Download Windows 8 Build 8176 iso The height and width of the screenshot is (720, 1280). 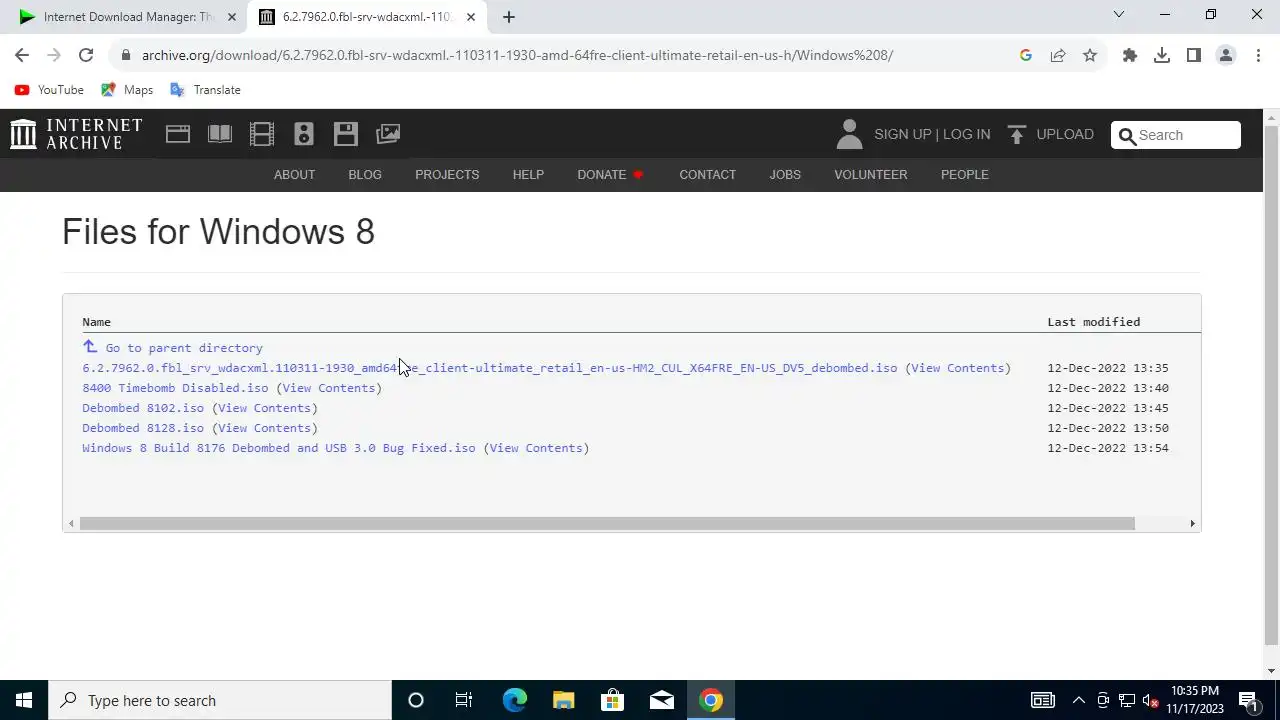pyautogui.click(x=279, y=448)
